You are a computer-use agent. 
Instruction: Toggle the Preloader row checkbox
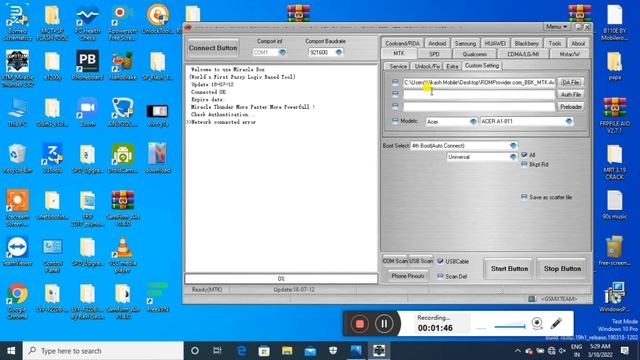click(x=395, y=106)
